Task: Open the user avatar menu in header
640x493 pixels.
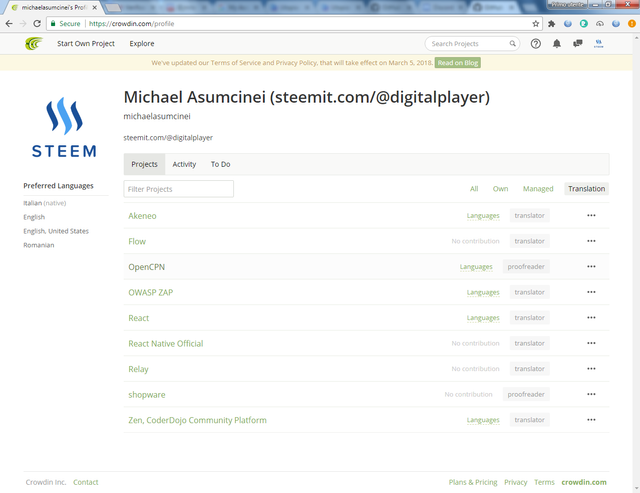Action: coord(598,43)
